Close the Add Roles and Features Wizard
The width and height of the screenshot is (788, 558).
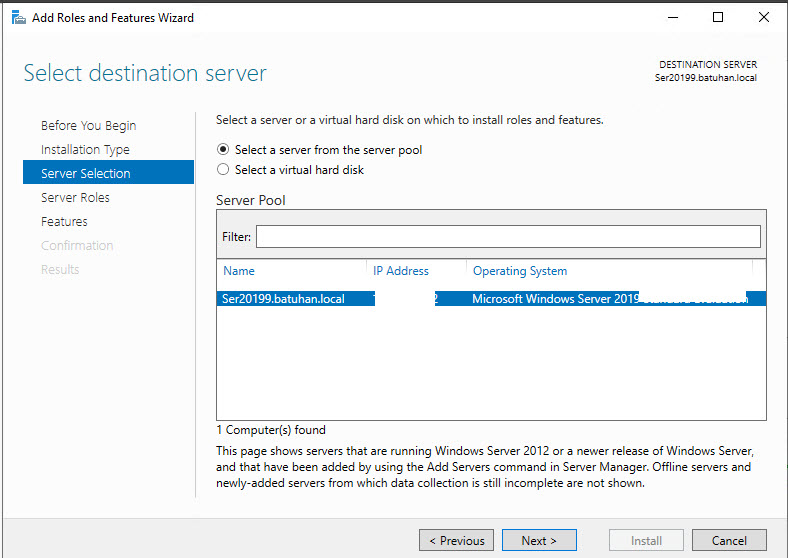point(762,17)
